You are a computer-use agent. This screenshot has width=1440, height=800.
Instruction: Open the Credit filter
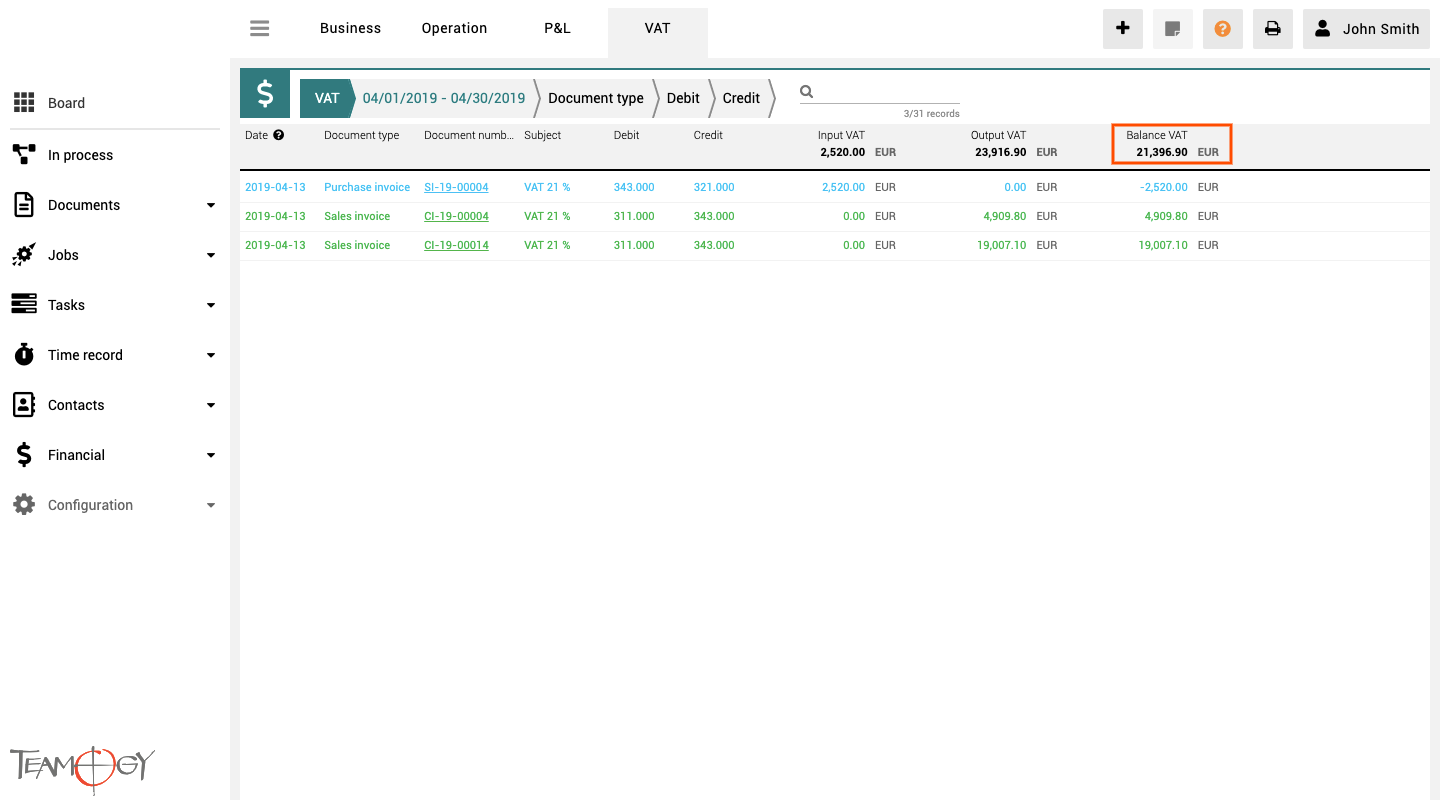click(741, 98)
